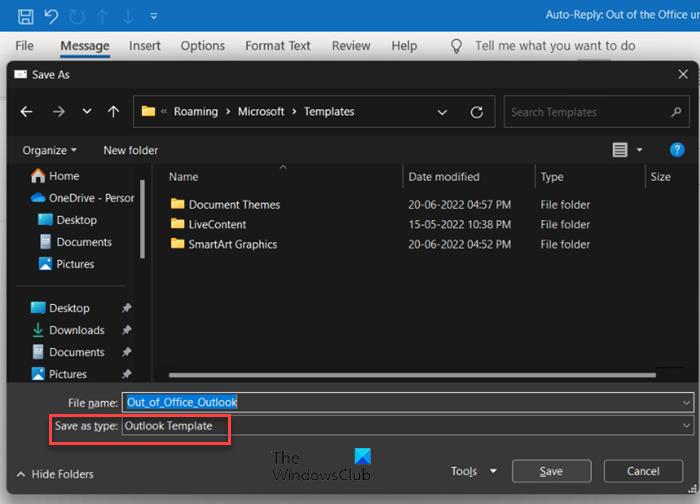Open the Tools dropdown menu
Screen dimensions: 700x504
(473, 471)
